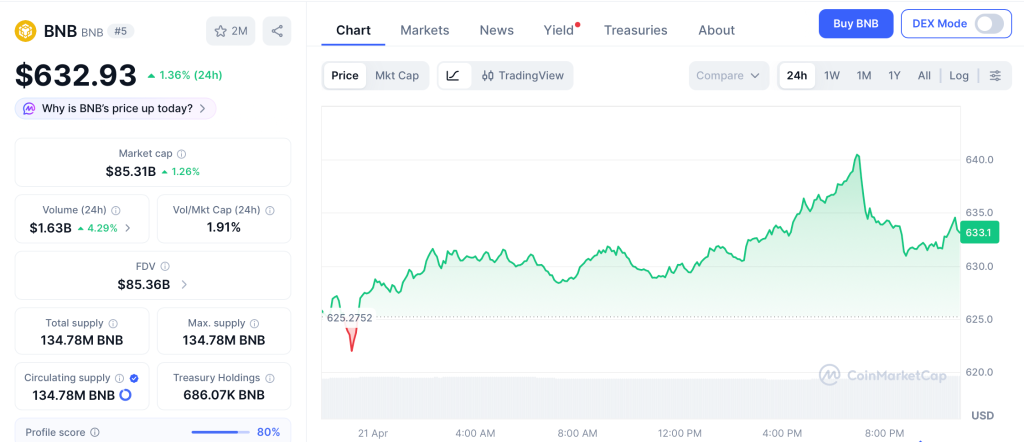
Task: Click Market cap info icon
Action: (x=181, y=154)
